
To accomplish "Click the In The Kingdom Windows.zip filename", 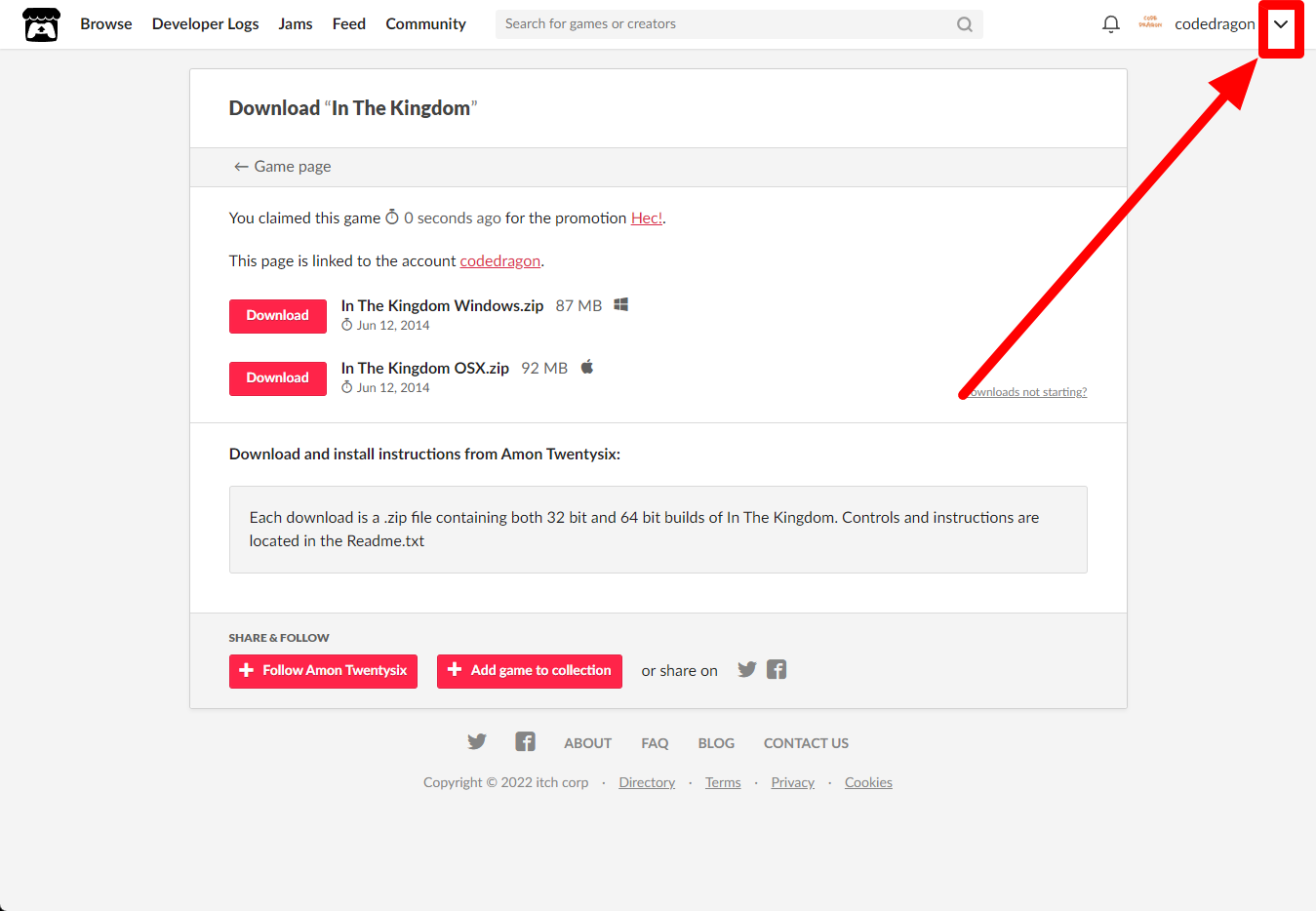I will 442,306.
